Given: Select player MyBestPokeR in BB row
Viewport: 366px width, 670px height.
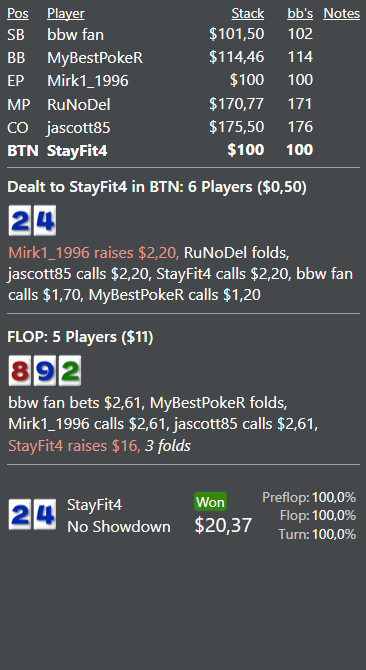Looking at the screenshot, I should tap(95, 57).
